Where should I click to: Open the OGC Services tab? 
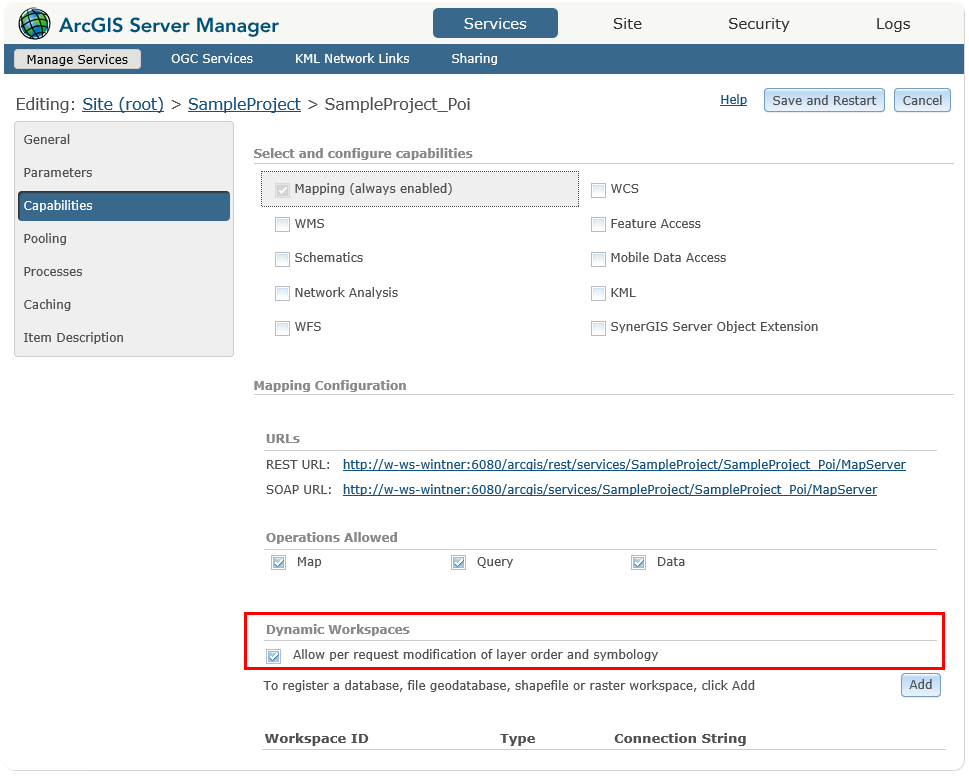(x=211, y=59)
